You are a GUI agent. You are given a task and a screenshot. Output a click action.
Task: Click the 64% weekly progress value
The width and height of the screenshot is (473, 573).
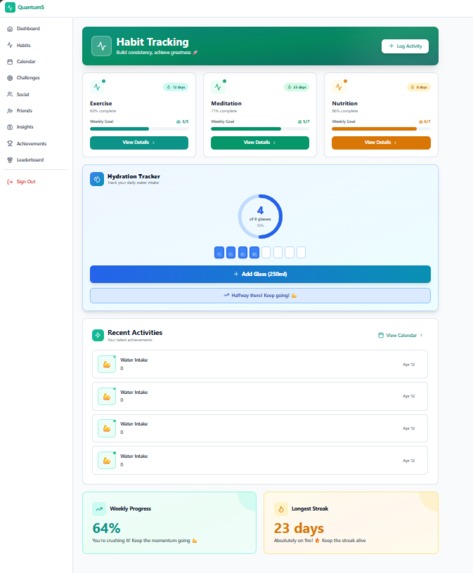(106, 528)
